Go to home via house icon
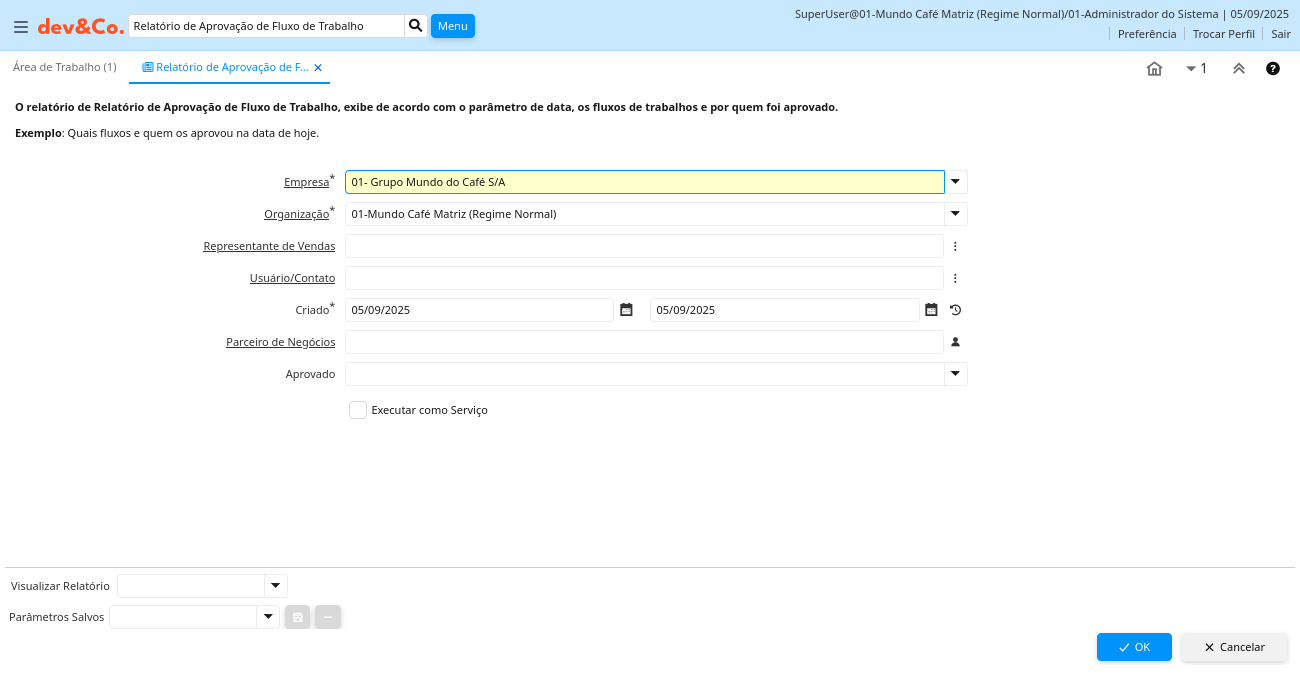 pyautogui.click(x=1154, y=69)
